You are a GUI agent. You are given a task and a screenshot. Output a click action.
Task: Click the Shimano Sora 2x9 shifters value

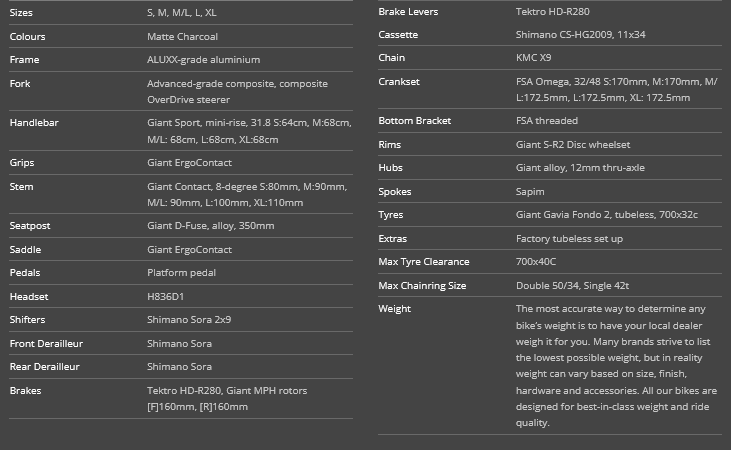tap(189, 320)
